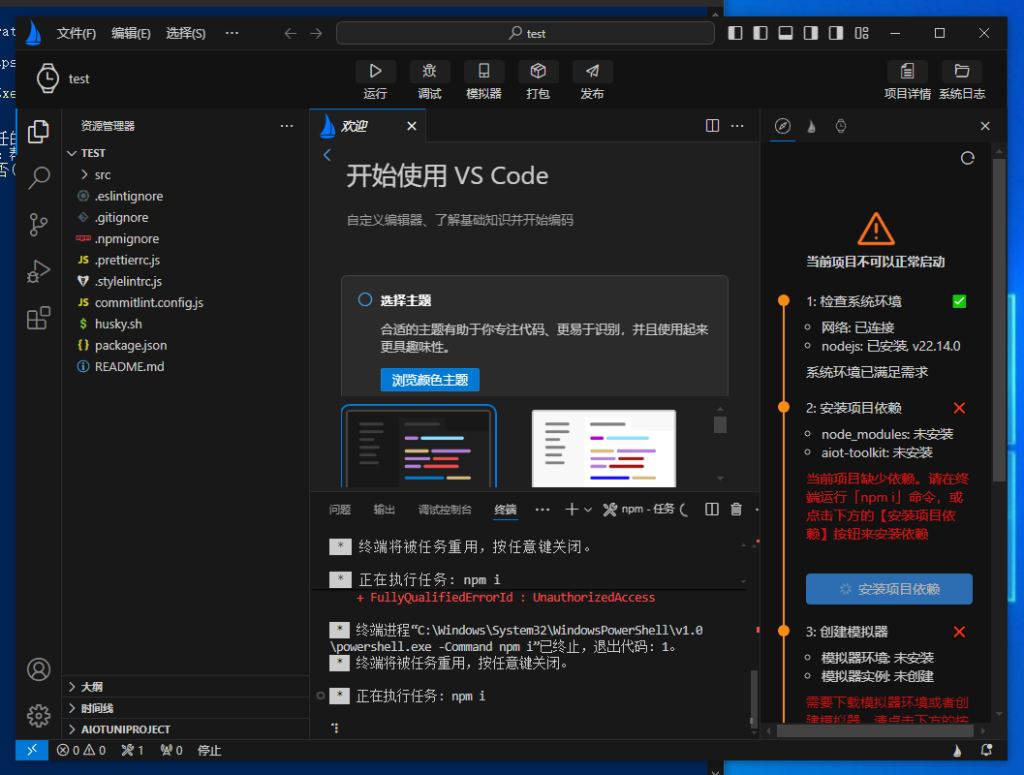
Task: Select the dark theme preview thumbnail
Action: tap(419, 447)
